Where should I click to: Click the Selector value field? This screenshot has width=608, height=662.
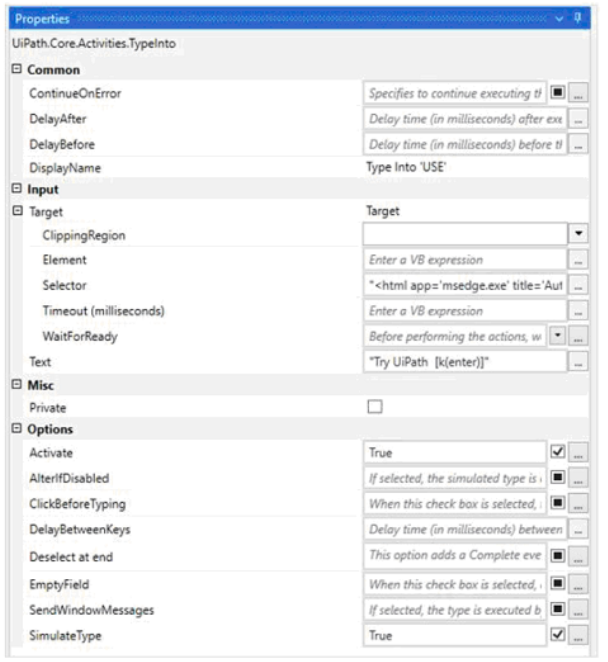point(465,285)
